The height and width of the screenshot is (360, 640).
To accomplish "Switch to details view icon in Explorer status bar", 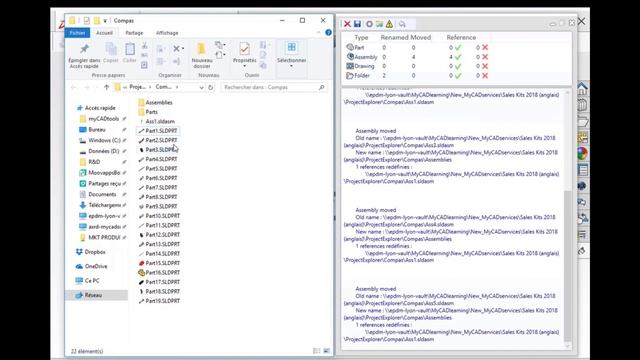I will pos(316,351).
